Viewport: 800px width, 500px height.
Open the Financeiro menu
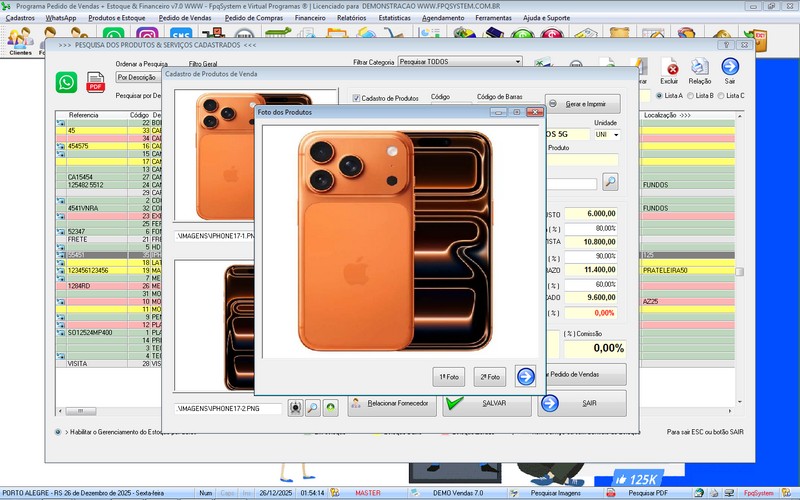point(310,18)
